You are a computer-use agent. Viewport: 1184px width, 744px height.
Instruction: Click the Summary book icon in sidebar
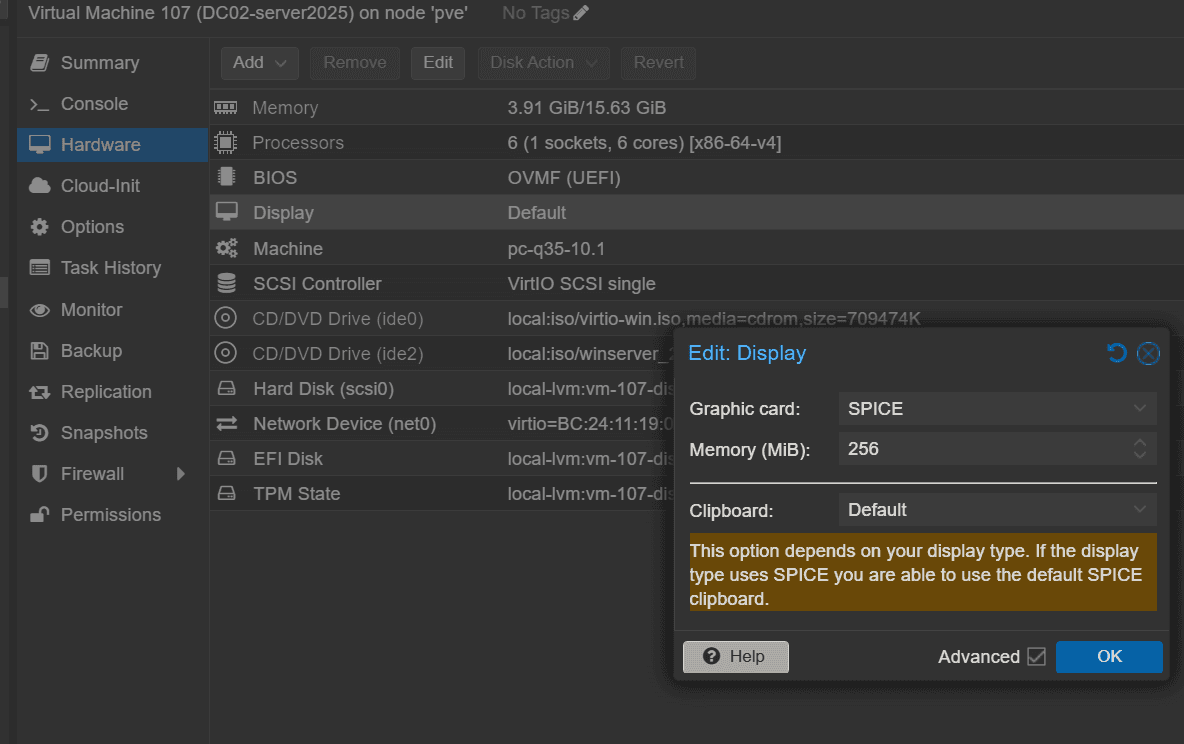40,63
